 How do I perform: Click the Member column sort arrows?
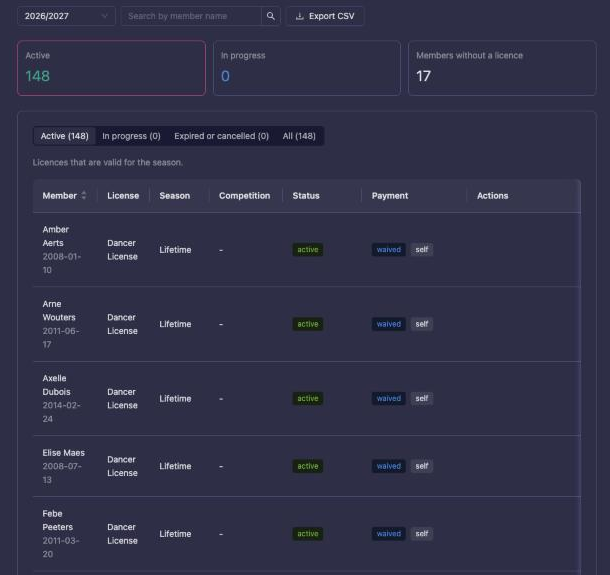pos(84,195)
